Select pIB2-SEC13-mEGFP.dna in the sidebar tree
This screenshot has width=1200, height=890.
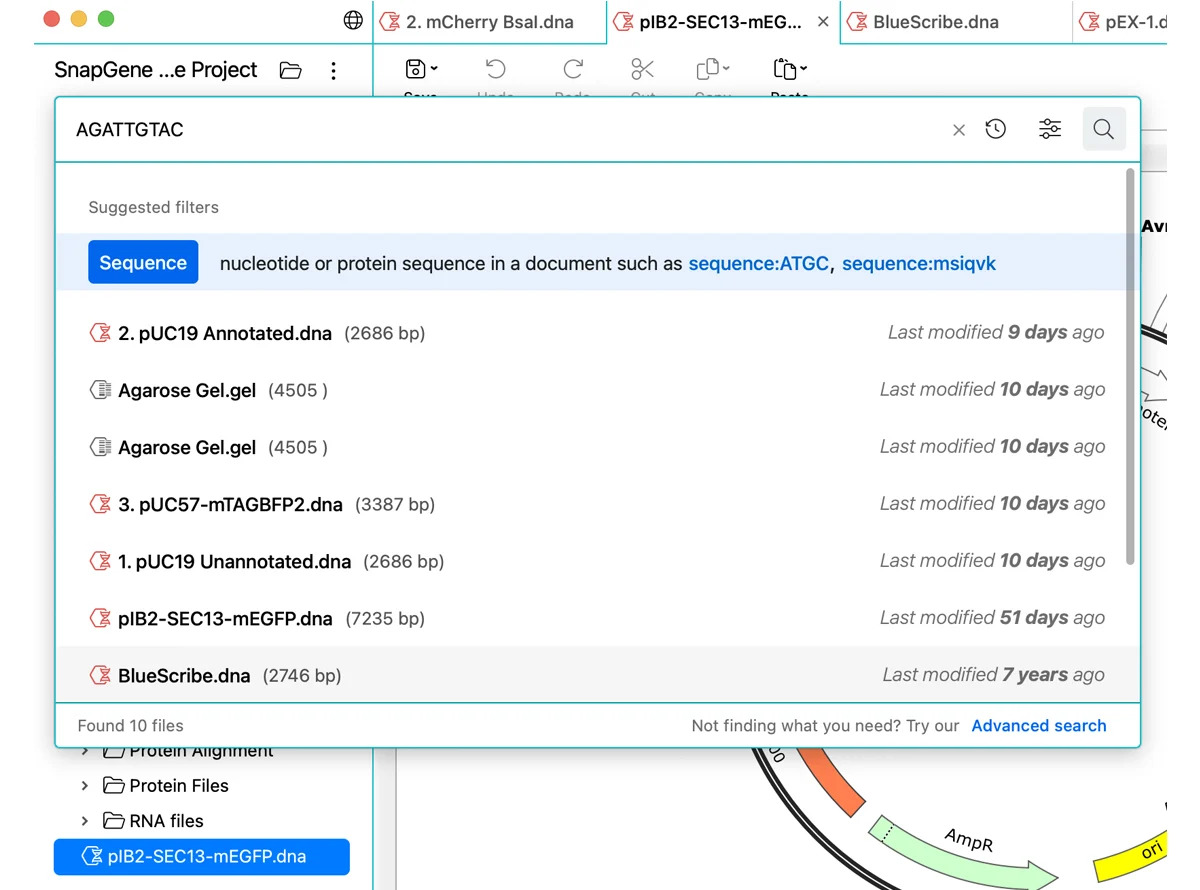point(202,857)
